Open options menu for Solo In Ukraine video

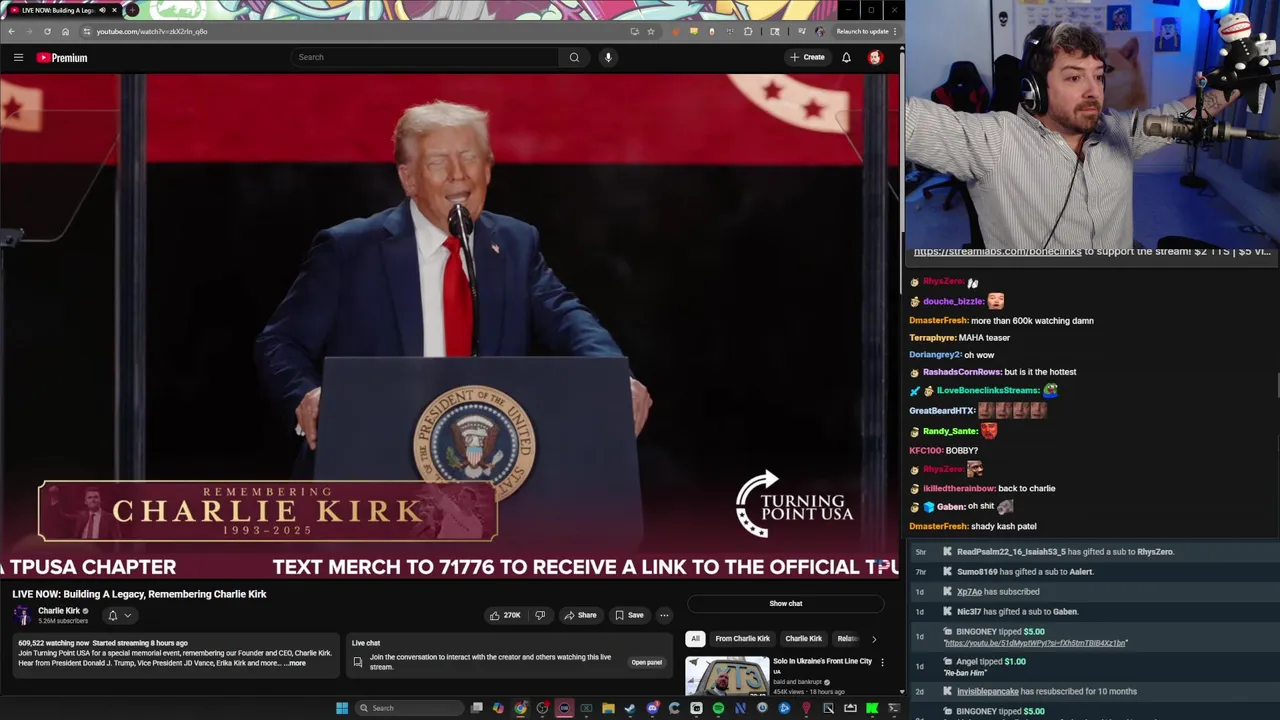point(882,662)
